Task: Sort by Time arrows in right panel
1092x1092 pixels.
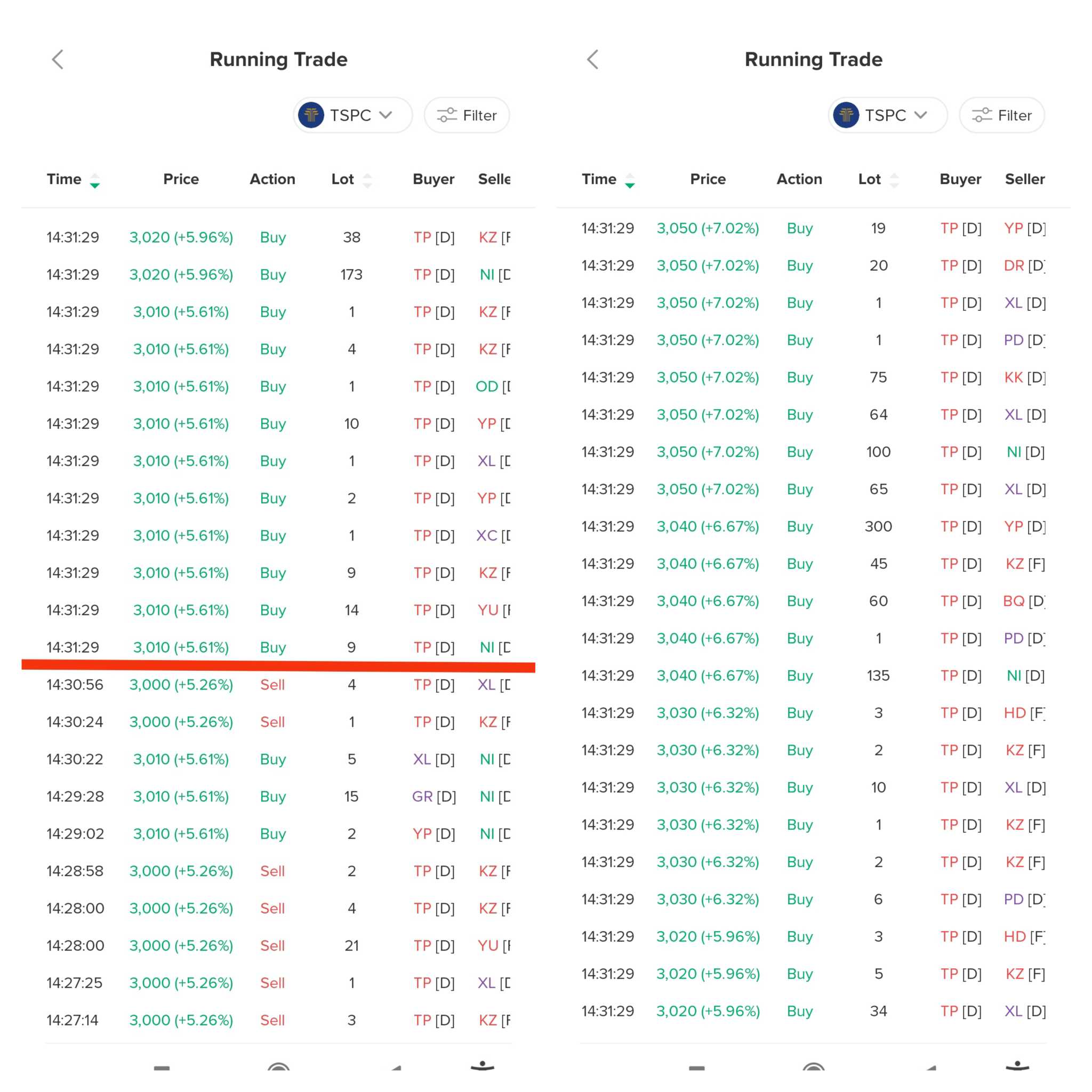Action: pos(630,180)
